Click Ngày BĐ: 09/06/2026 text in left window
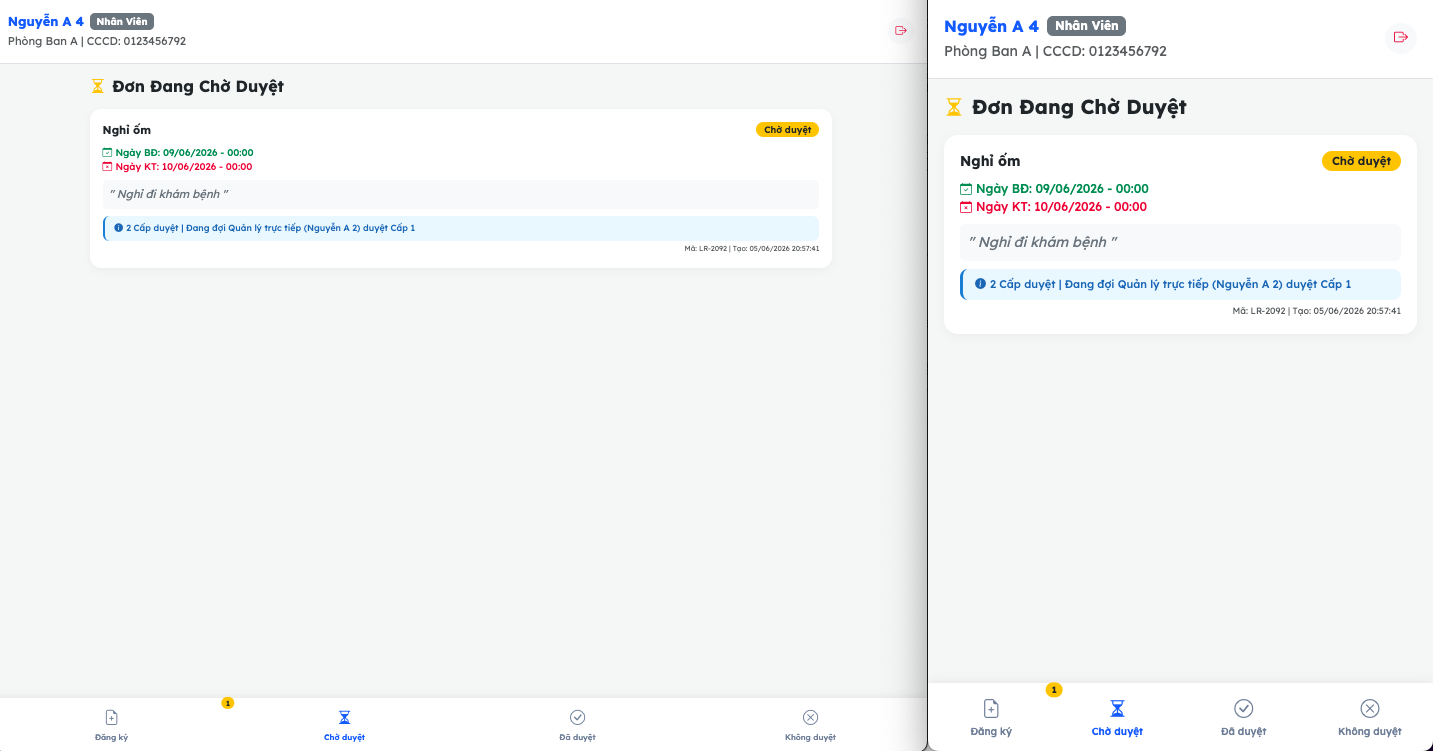Screen dimensions: 1433x751 [x=184, y=153]
